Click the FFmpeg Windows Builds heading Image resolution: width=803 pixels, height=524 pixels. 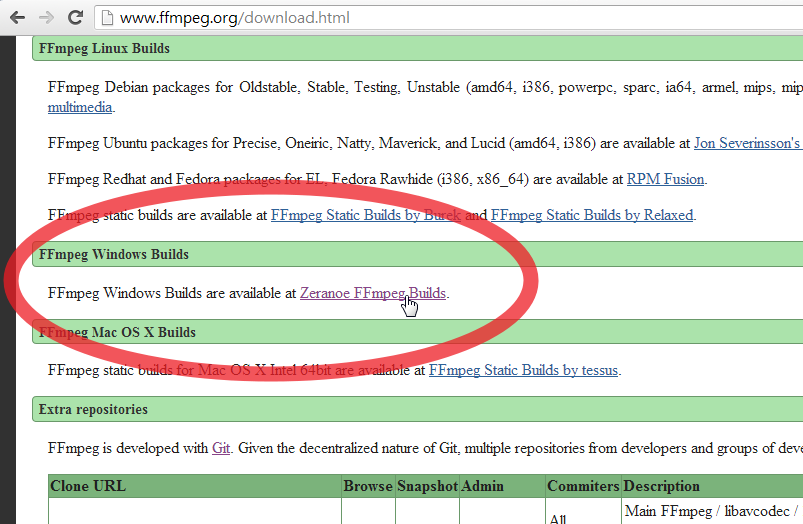(114, 254)
